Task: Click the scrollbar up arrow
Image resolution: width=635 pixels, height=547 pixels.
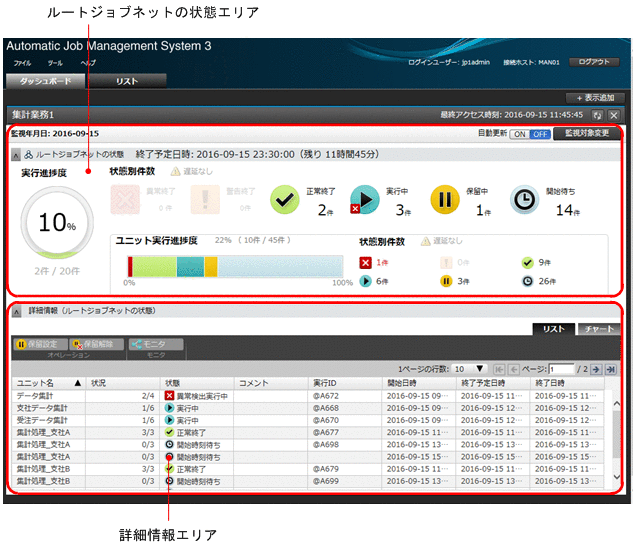Action: point(616,404)
